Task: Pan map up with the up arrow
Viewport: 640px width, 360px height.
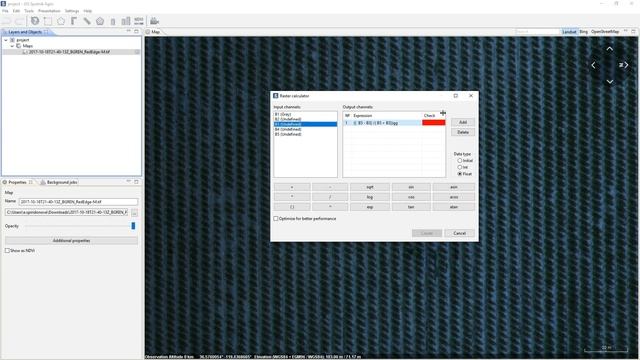Action: coord(609,49)
